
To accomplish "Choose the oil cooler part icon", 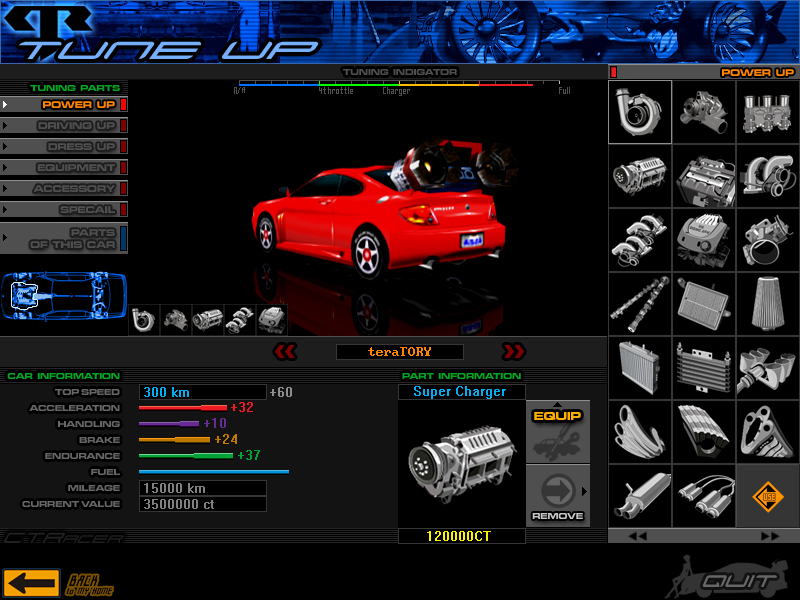I will point(704,368).
